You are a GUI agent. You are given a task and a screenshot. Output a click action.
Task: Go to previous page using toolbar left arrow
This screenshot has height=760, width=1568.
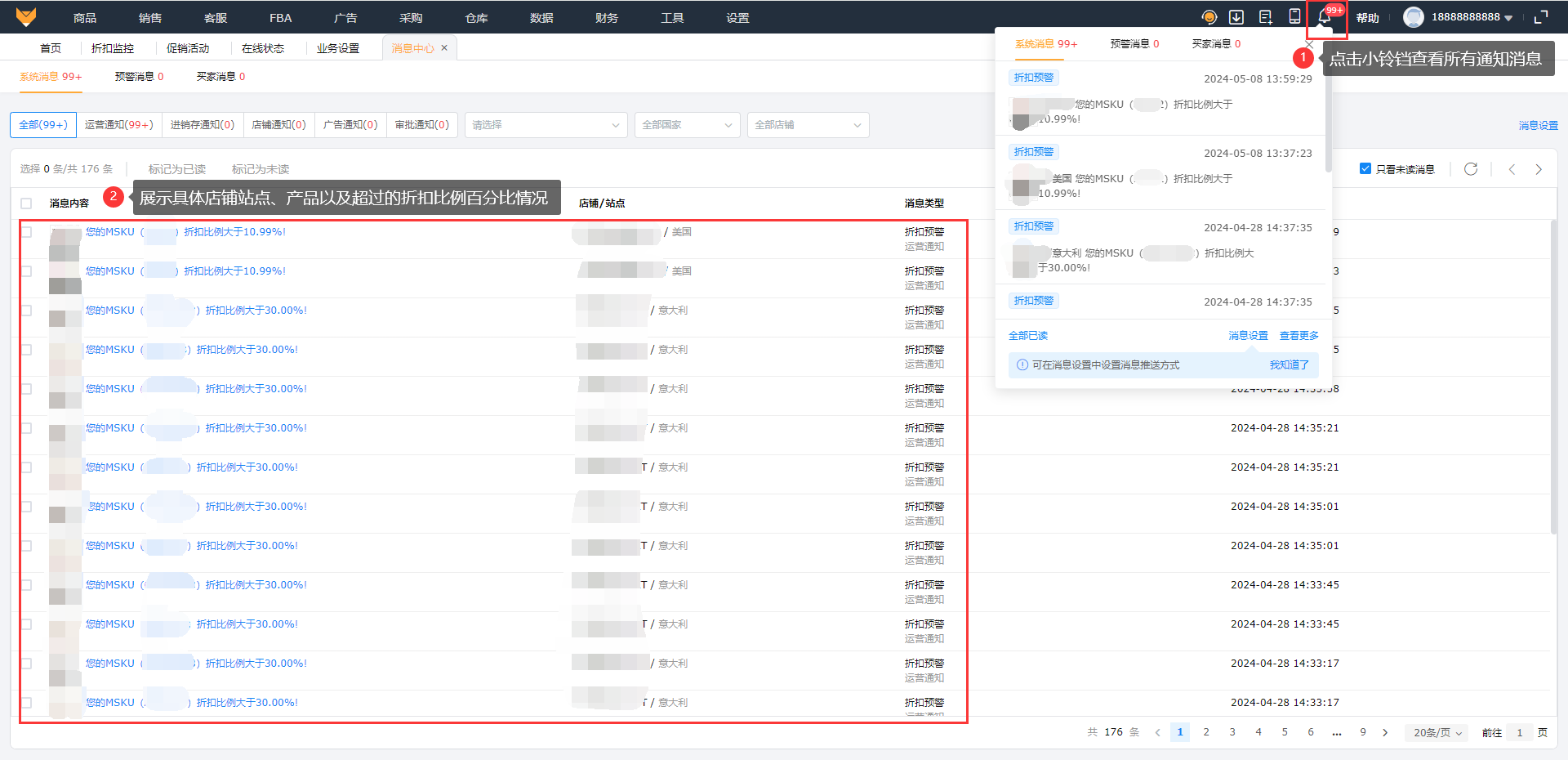point(1512,169)
